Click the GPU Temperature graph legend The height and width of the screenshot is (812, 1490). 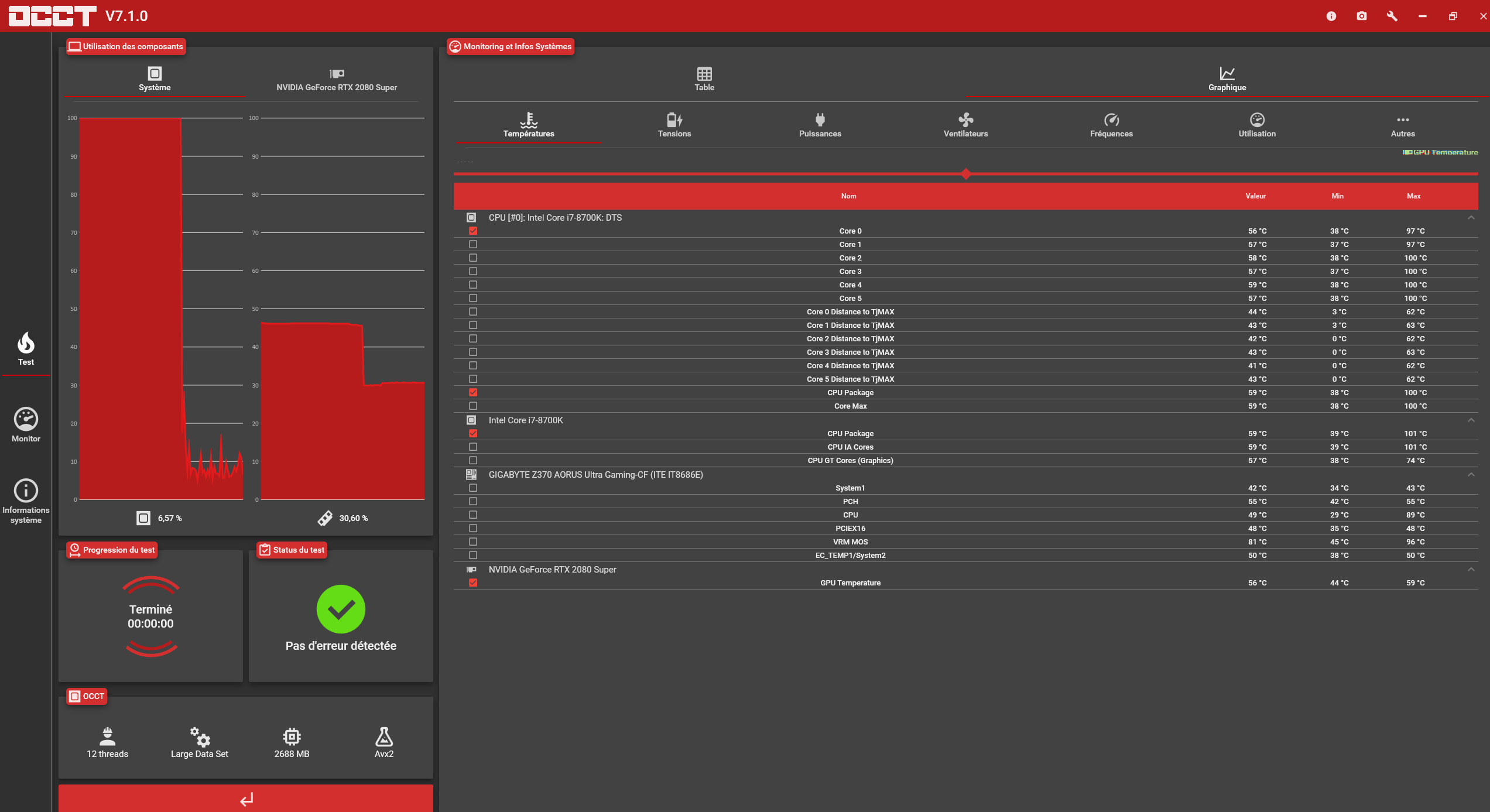[1440, 152]
